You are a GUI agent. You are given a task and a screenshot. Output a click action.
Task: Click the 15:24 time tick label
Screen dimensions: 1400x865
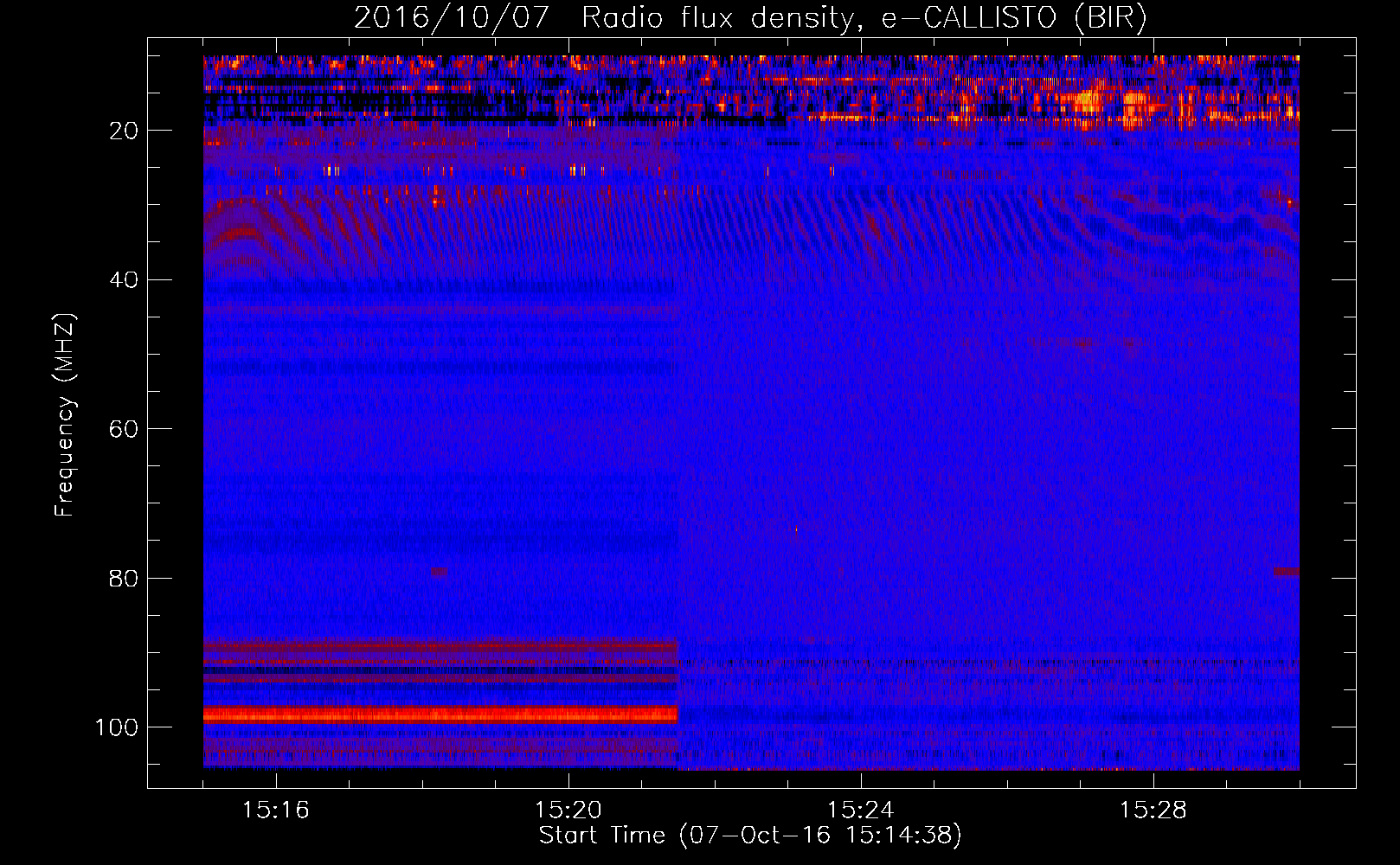861,811
